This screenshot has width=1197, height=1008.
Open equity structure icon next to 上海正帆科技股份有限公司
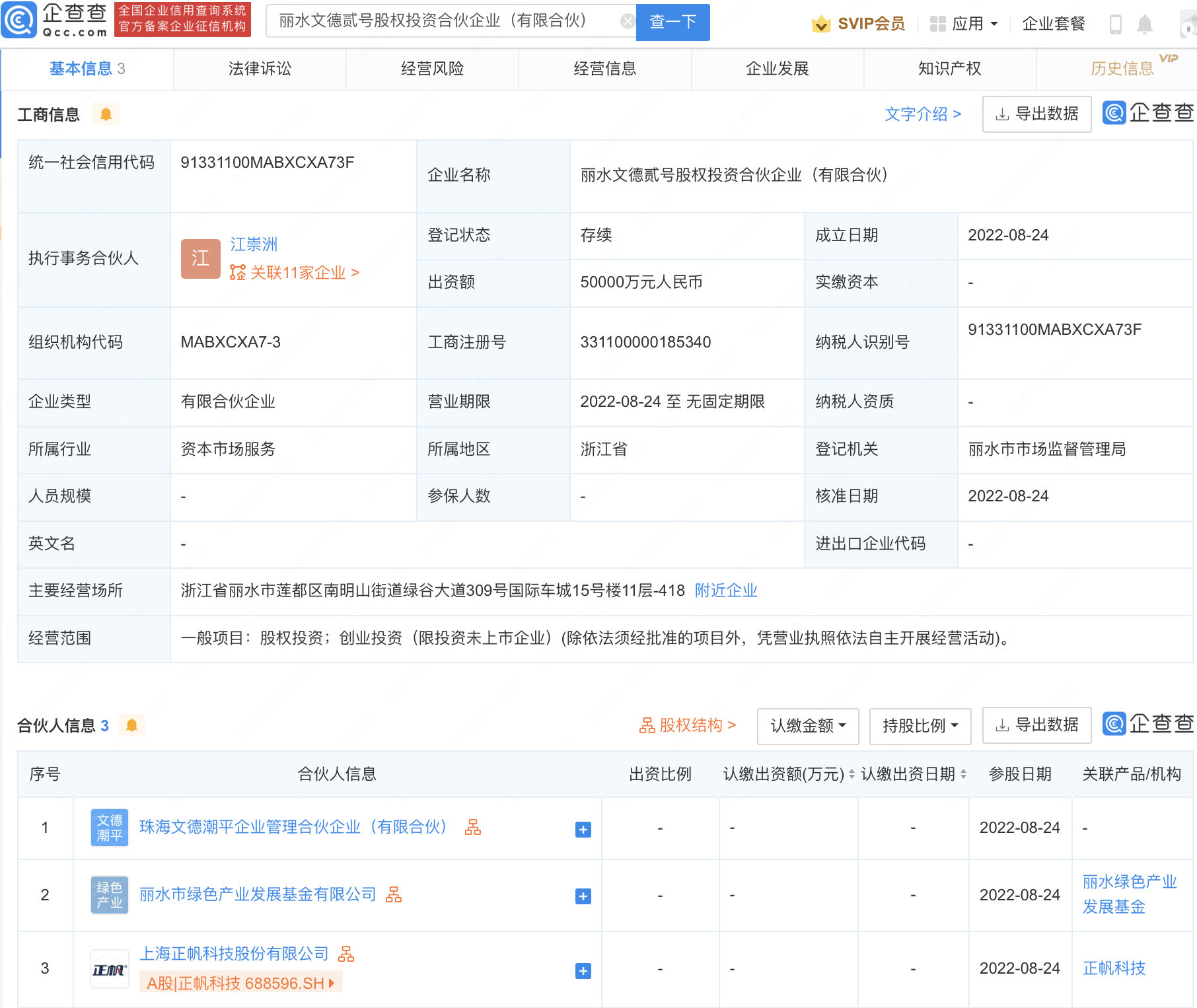346,954
